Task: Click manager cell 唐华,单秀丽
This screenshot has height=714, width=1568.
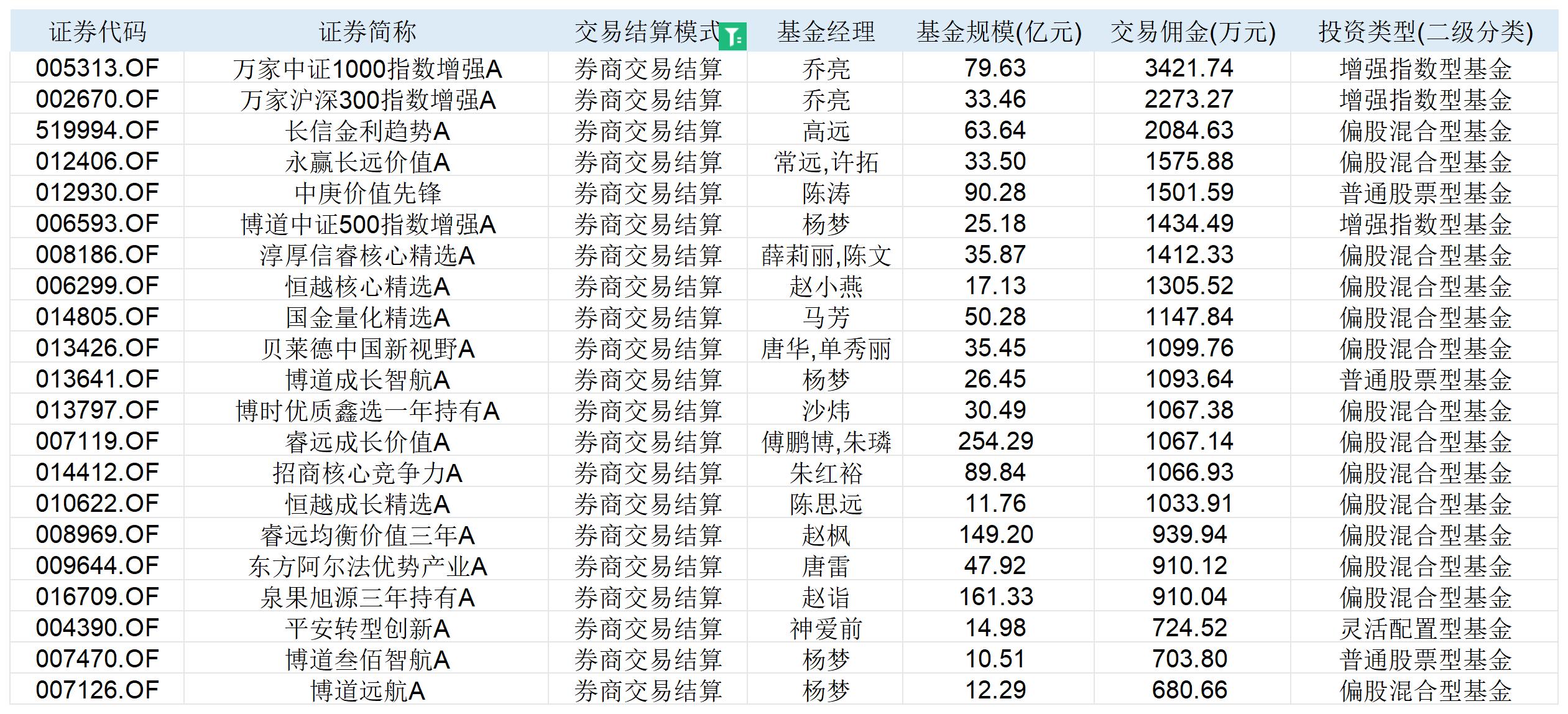Action: pyautogui.click(x=825, y=348)
